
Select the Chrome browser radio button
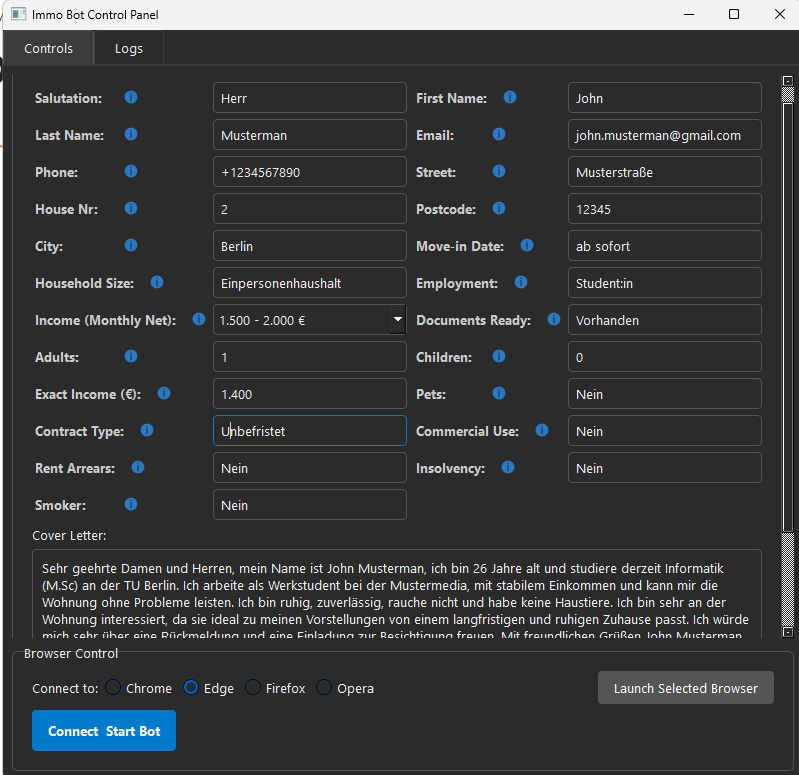point(114,688)
